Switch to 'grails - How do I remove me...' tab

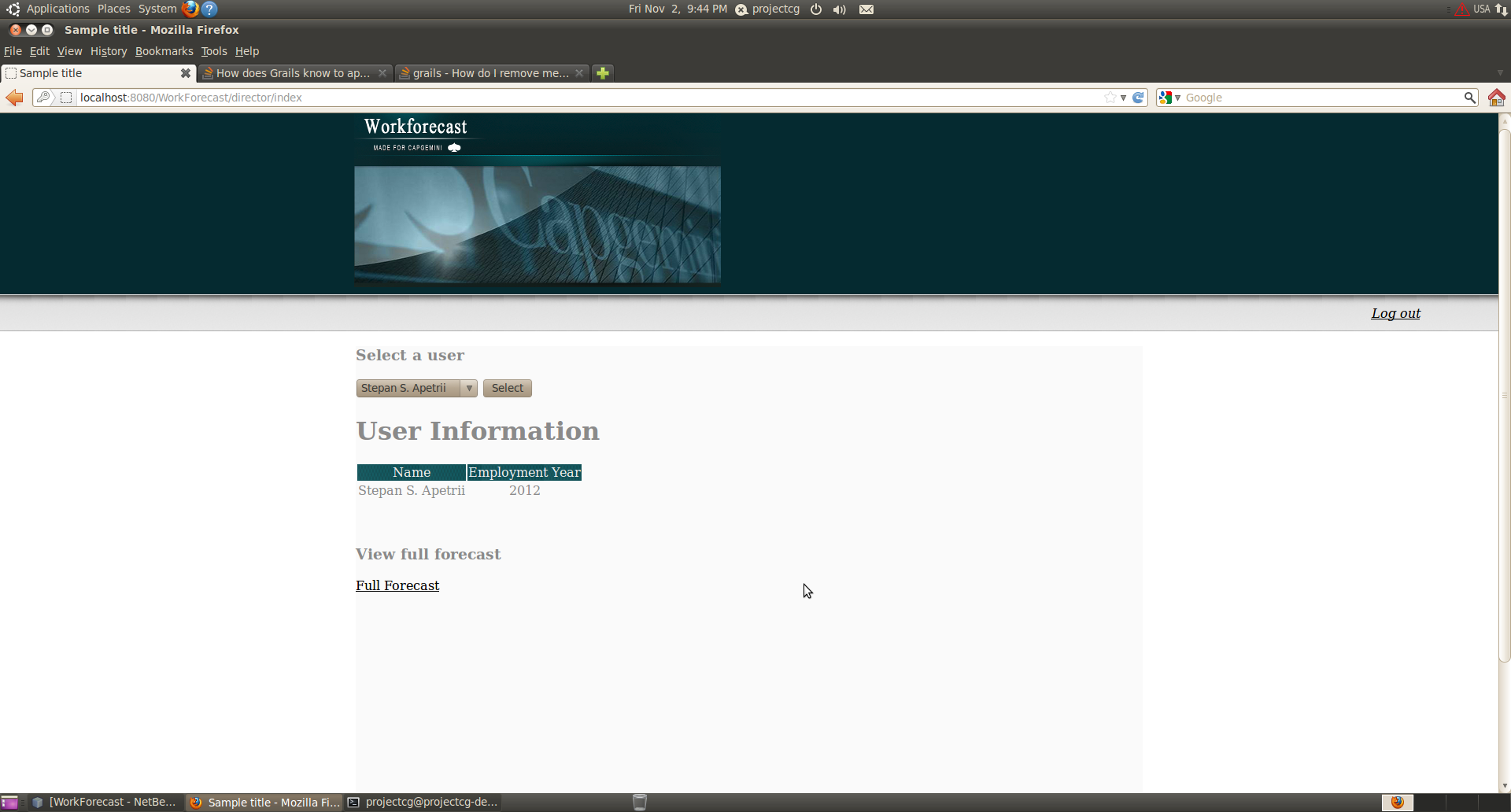[492, 73]
